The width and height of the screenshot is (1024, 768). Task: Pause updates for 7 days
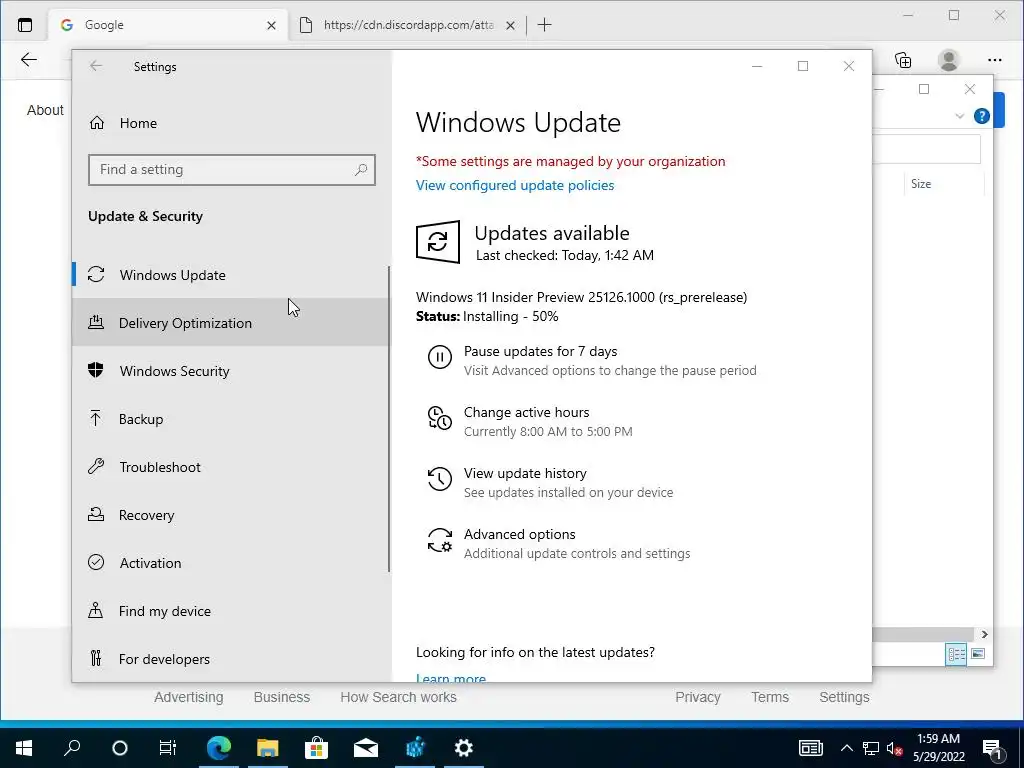(540, 351)
